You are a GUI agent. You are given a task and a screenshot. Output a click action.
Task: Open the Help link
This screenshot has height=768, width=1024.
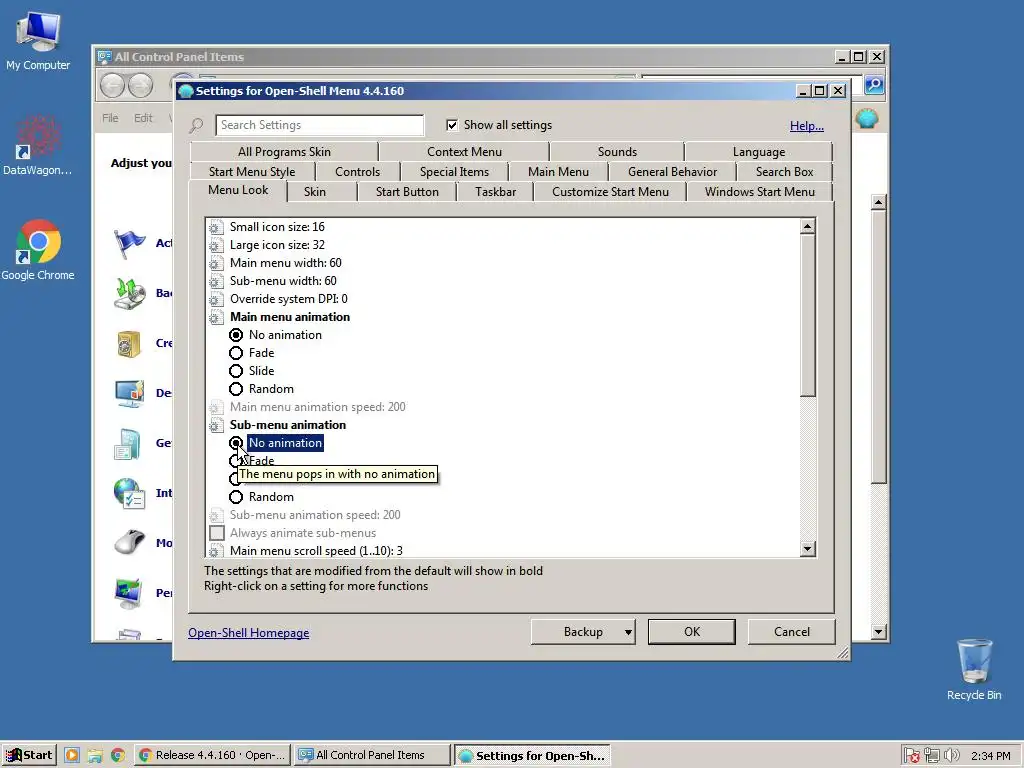click(807, 126)
